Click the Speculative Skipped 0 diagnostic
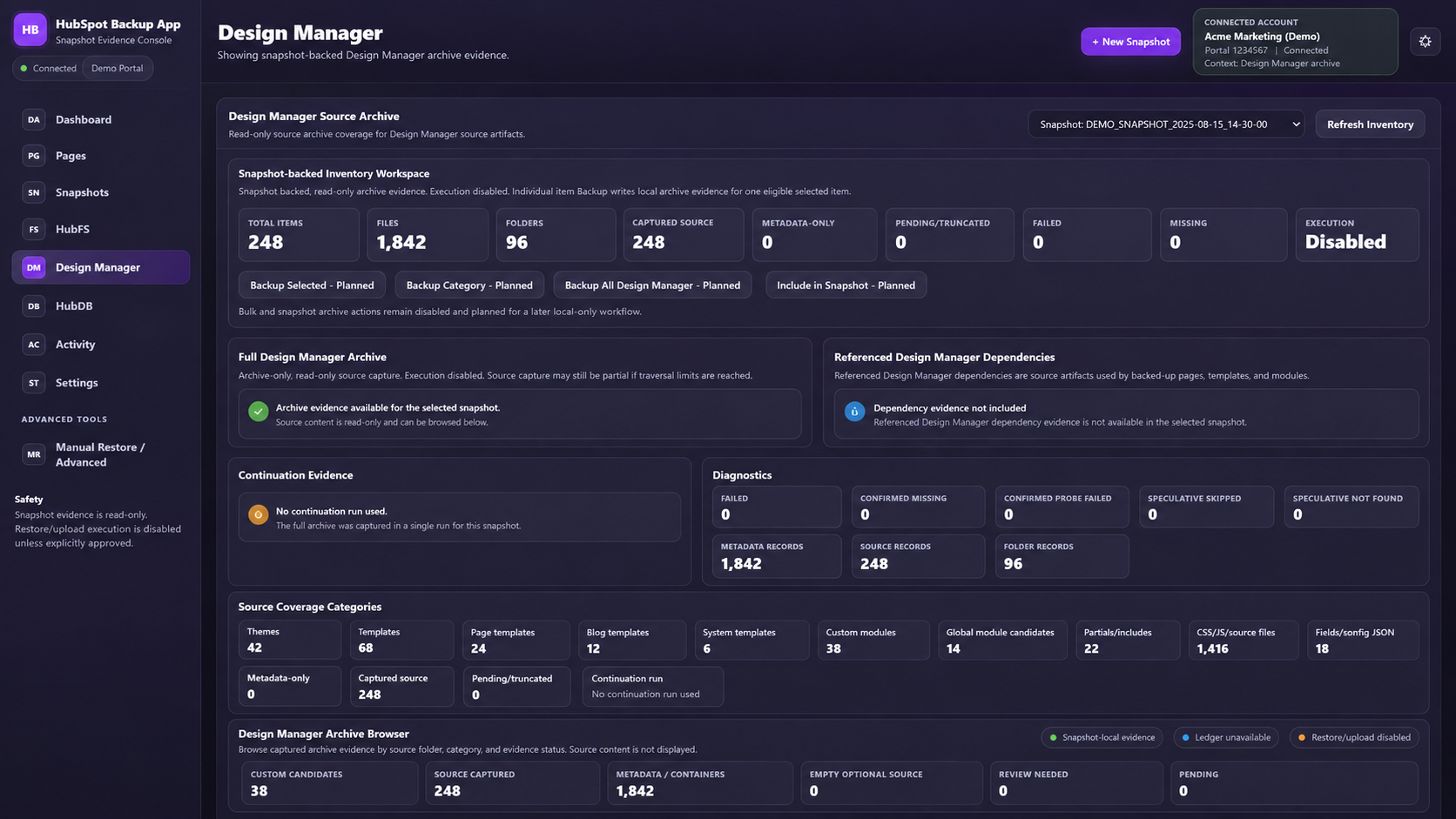 coord(1207,507)
